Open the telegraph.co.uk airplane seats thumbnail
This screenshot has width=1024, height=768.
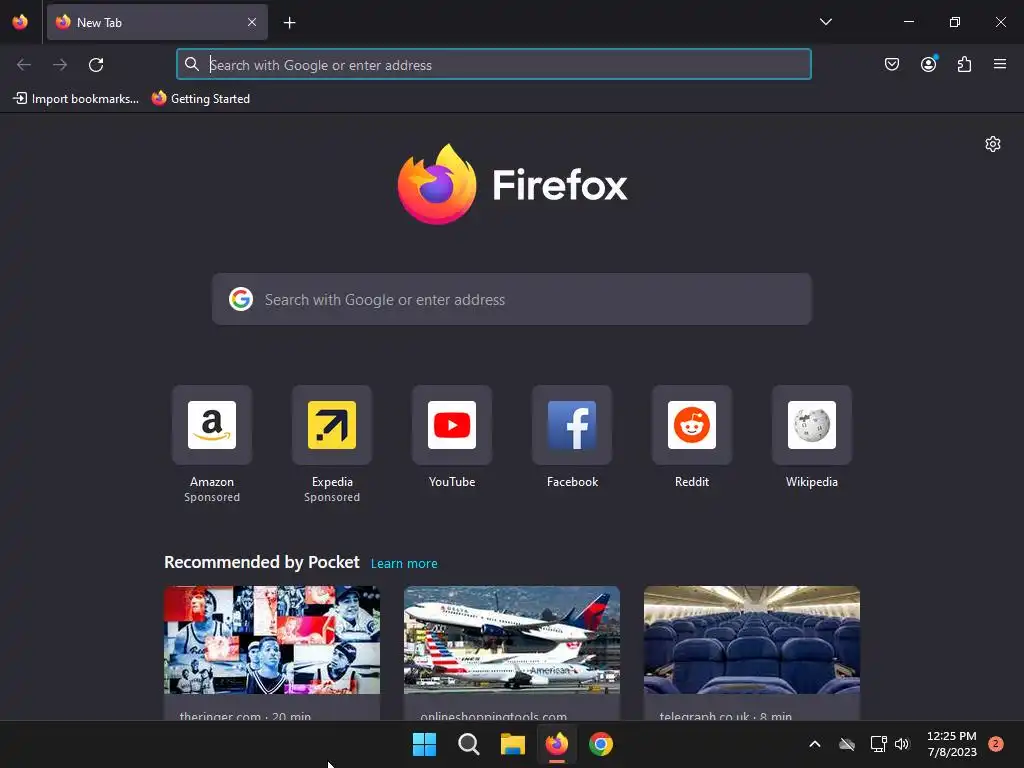pos(752,639)
